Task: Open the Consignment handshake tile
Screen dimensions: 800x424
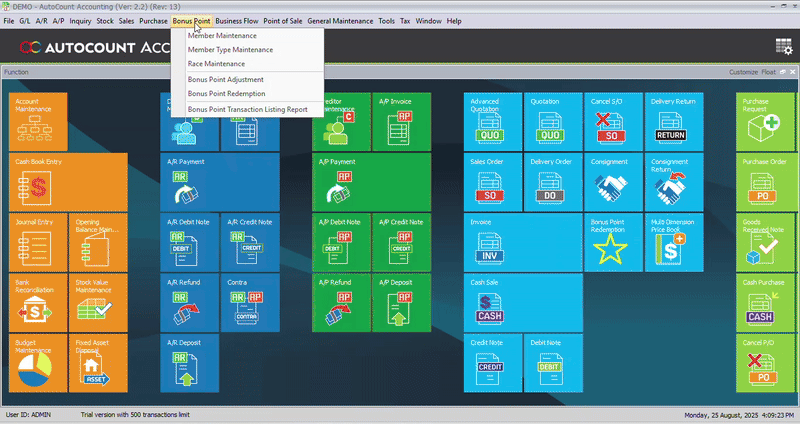Action: (x=613, y=181)
